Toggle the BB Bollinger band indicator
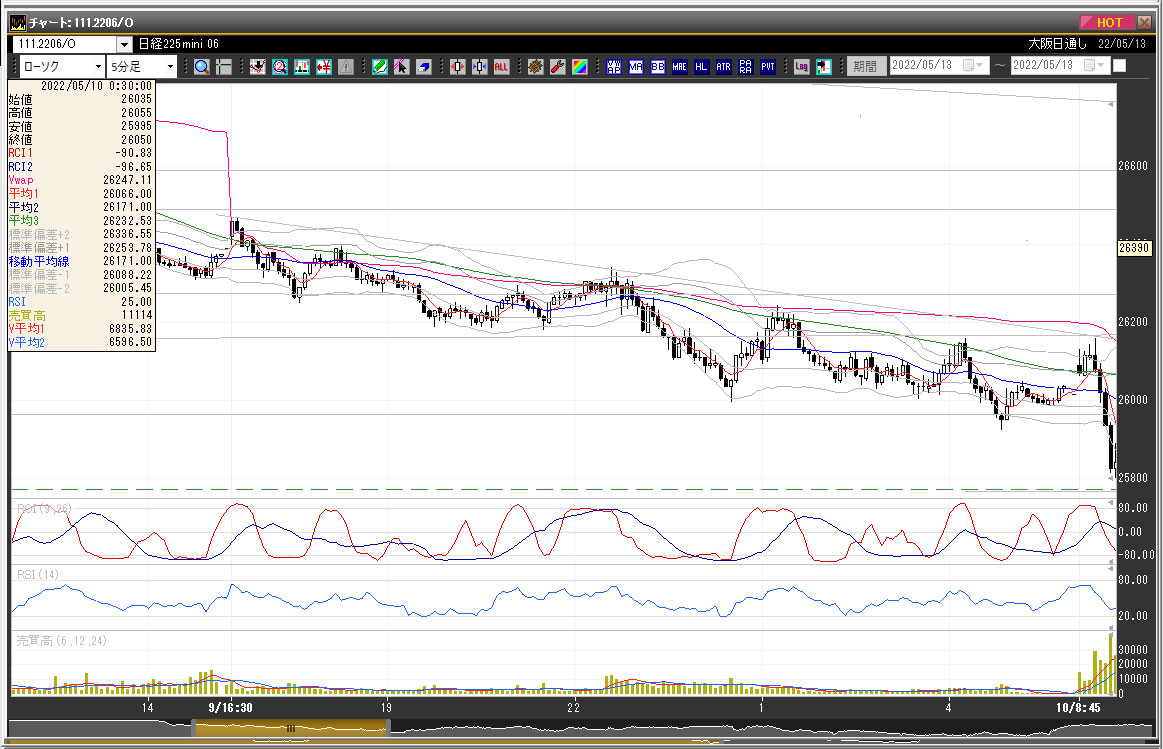 click(657, 67)
